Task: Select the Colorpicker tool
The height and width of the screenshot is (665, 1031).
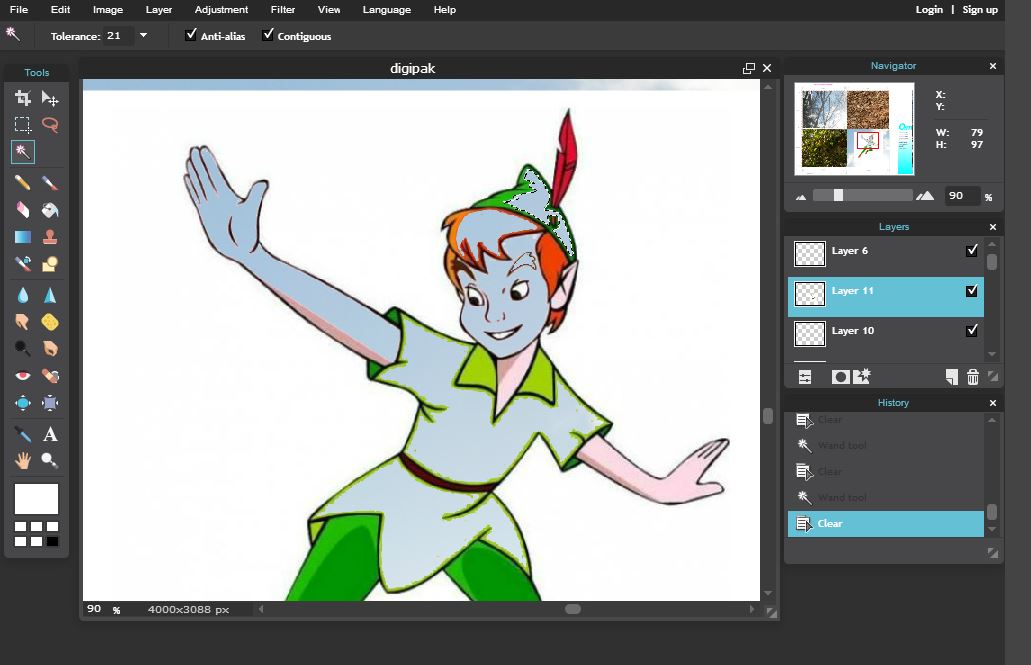Action: (23, 434)
